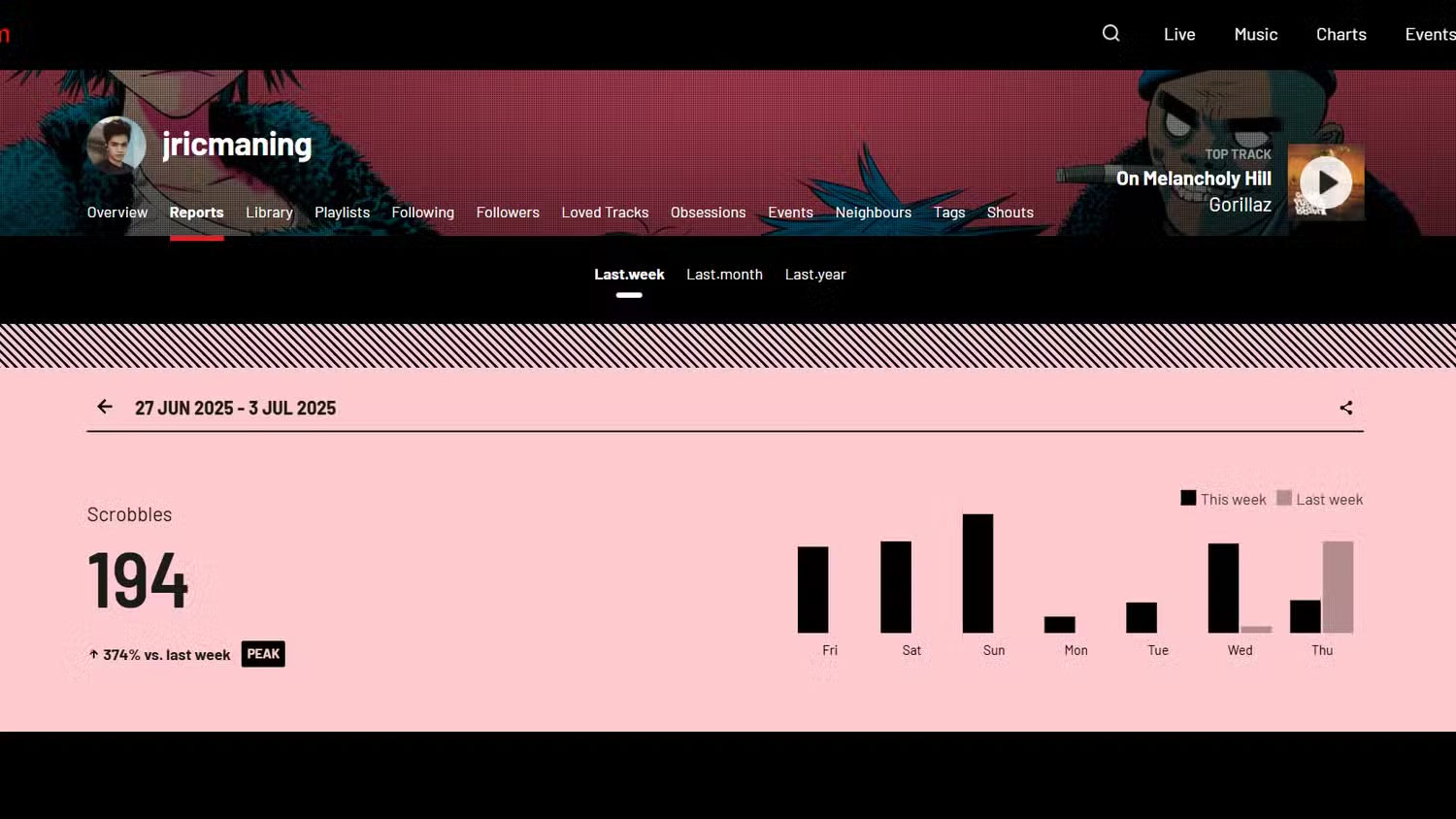Switch to the Last.year report
This screenshot has height=819, width=1456.
[x=815, y=274]
